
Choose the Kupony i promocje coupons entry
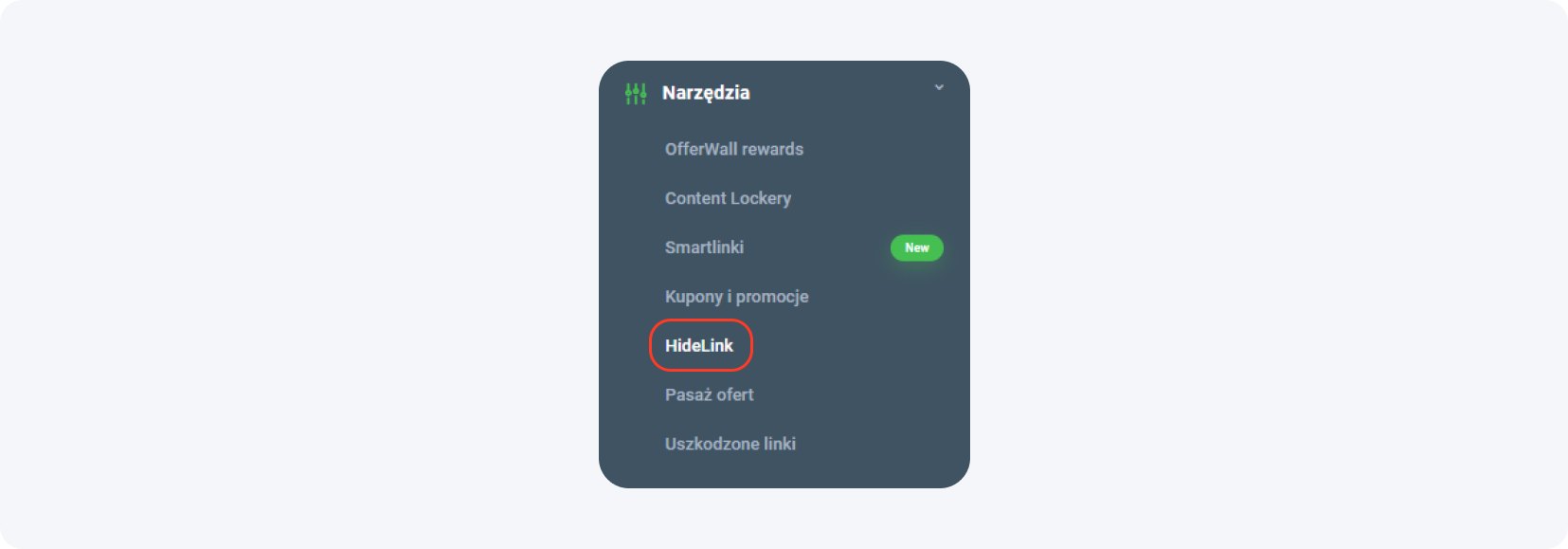tap(736, 297)
